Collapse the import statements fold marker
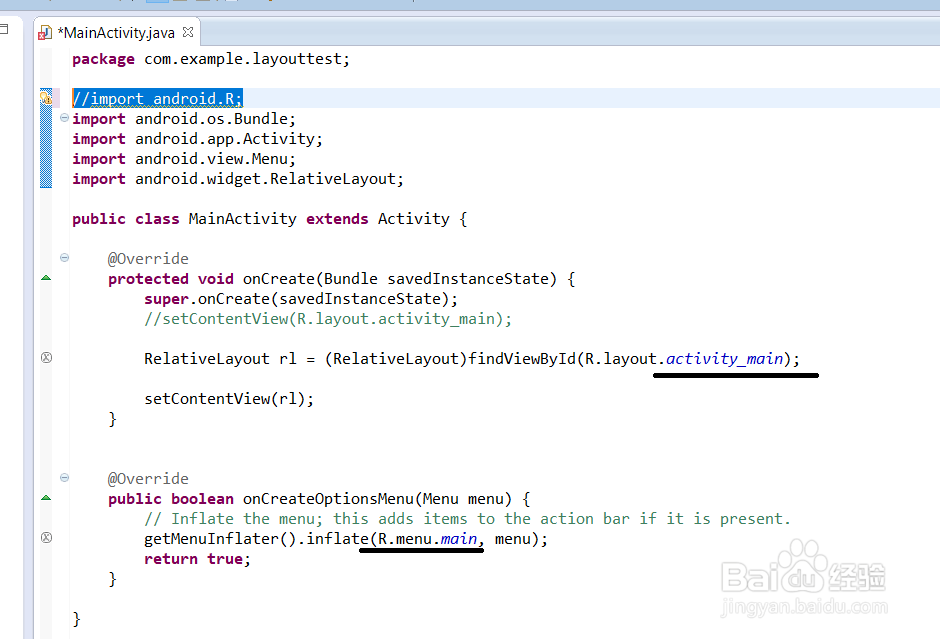Image resolution: width=940 pixels, height=639 pixels. click(64, 118)
